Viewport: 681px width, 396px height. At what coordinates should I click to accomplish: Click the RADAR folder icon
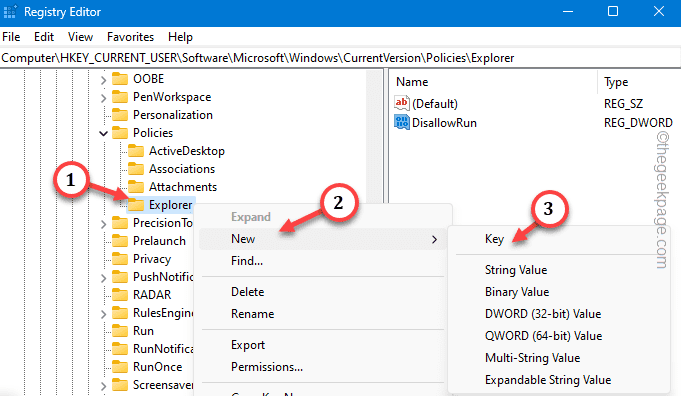(120, 295)
